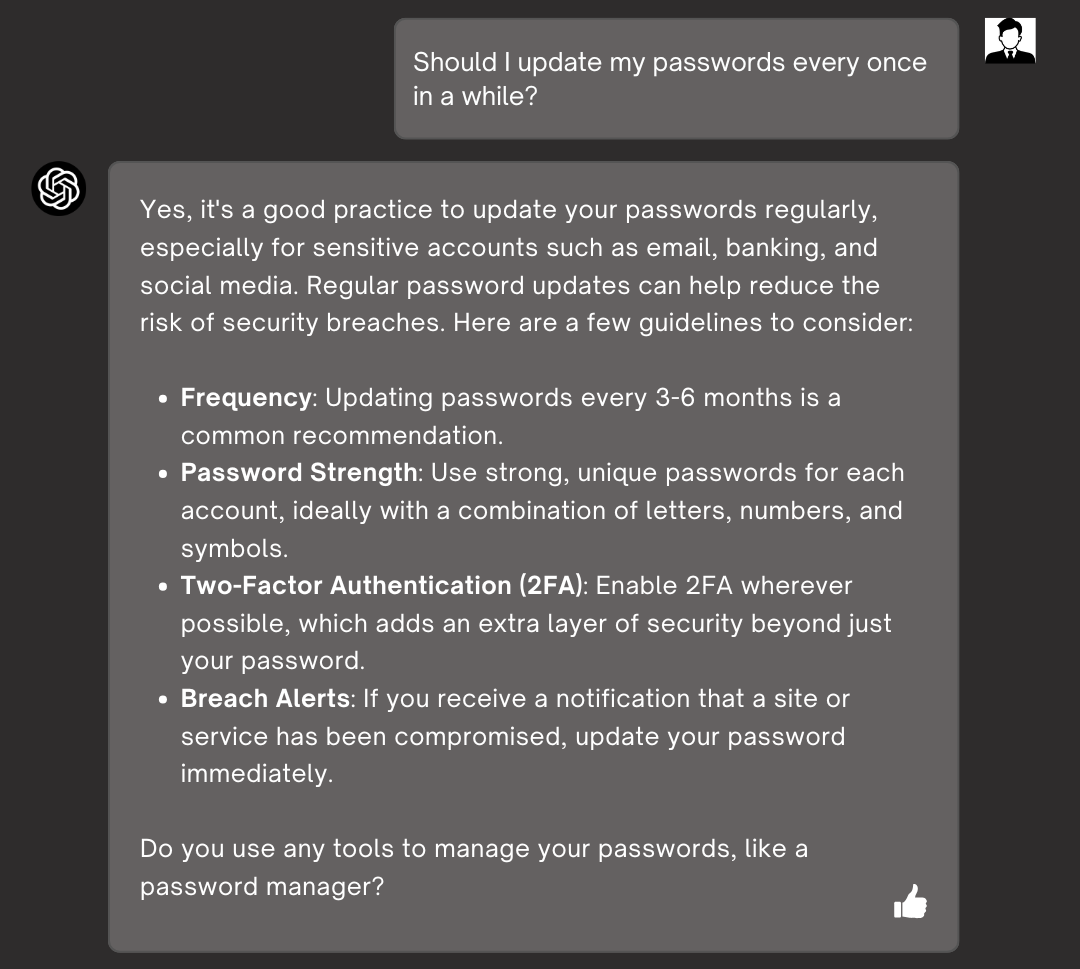Click the bullet point before "Breach Alerts"
Screen dimensions: 1080x969
(163, 699)
